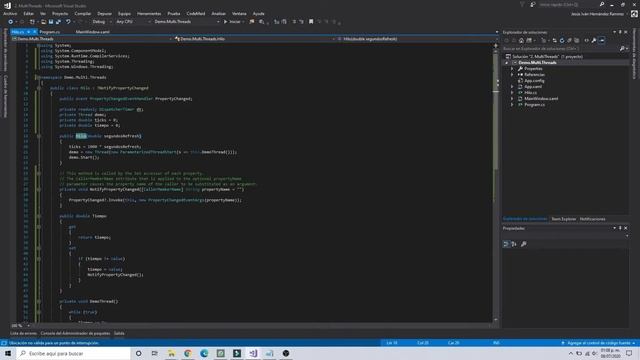Select MainWindow.xaml in Solution Explorer

(x=541, y=98)
